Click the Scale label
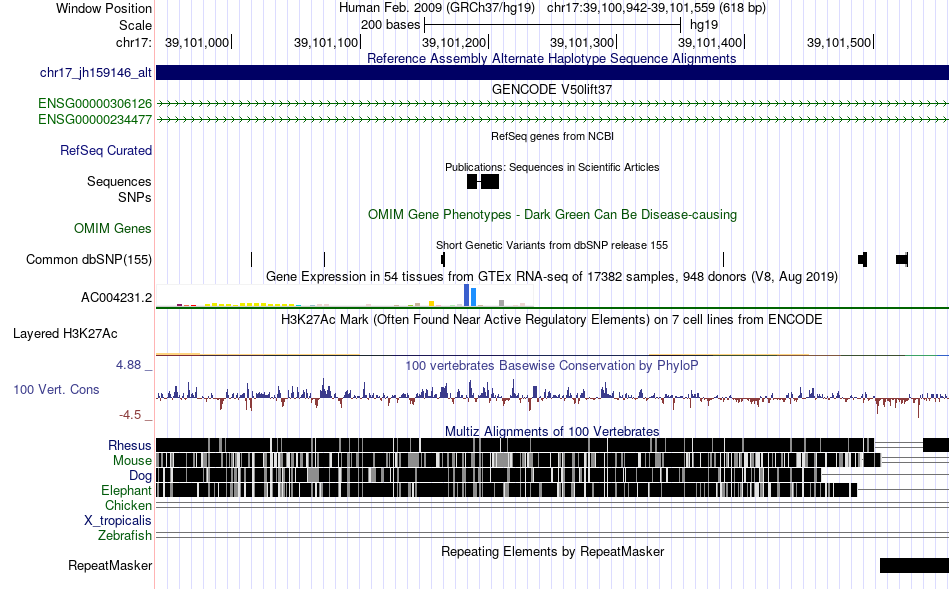 click(x=135, y=25)
